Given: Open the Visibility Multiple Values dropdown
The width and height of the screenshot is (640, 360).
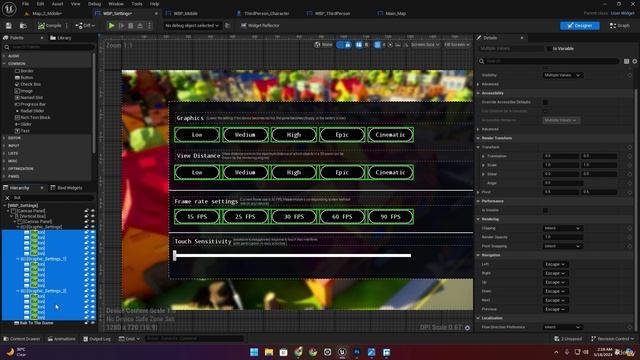Looking at the screenshot, I should pyautogui.click(x=562, y=75).
